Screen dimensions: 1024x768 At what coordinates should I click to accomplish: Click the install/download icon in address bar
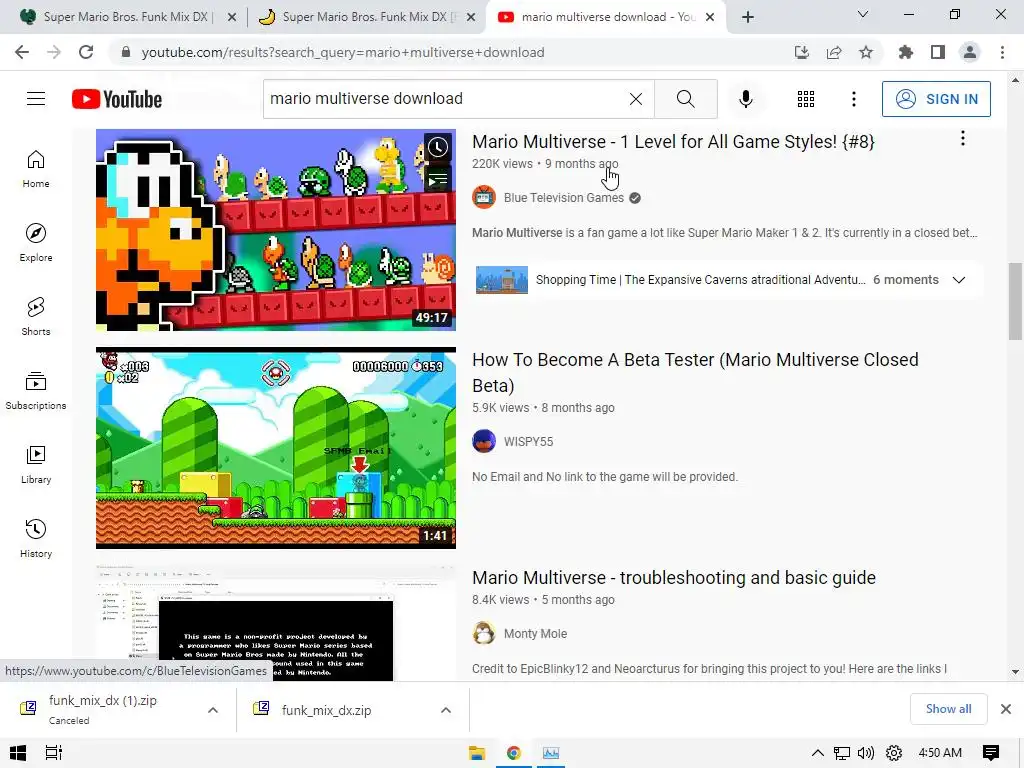pyautogui.click(x=802, y=52)
